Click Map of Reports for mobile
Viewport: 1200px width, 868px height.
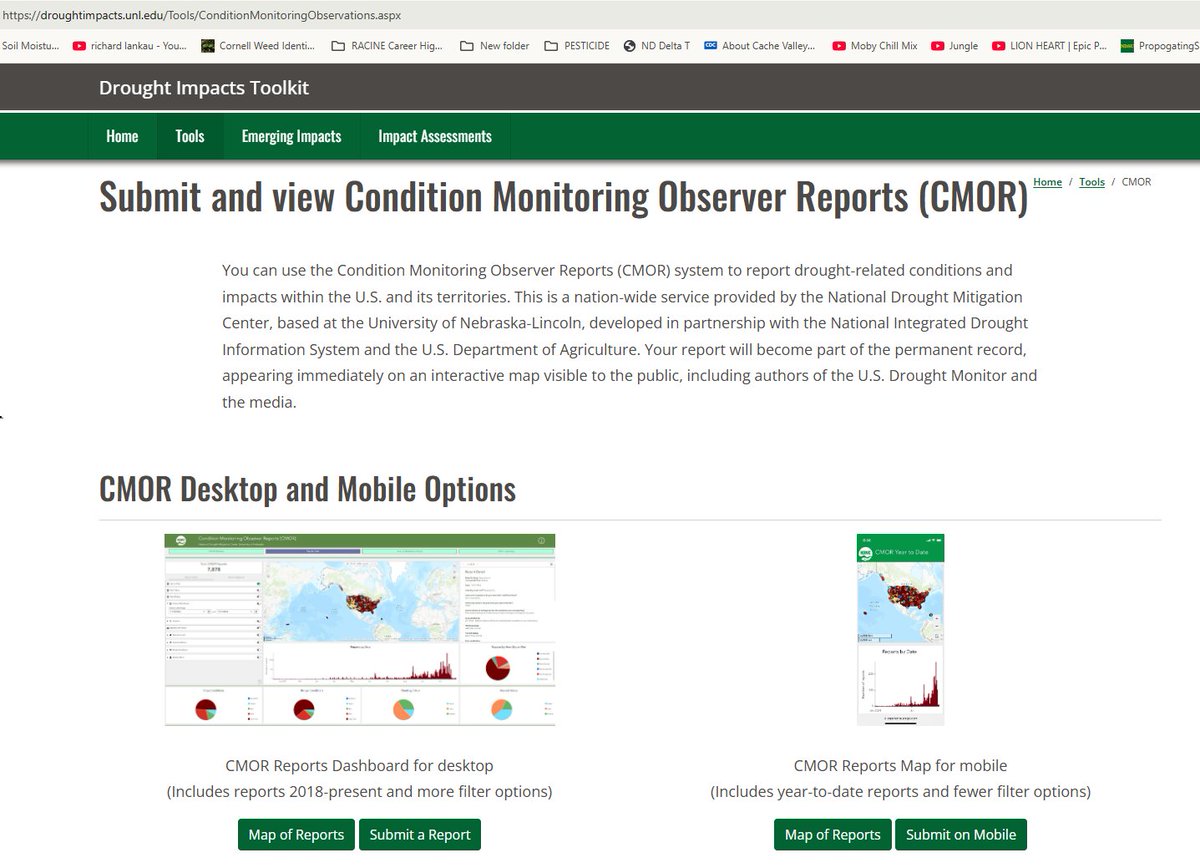pos(833,834)
